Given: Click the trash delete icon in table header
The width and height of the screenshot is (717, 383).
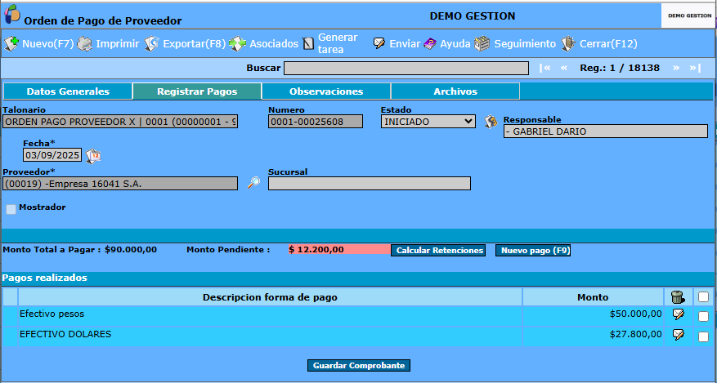Looking at the screenshot, I should pyautogui.click(x=678, y=297).
